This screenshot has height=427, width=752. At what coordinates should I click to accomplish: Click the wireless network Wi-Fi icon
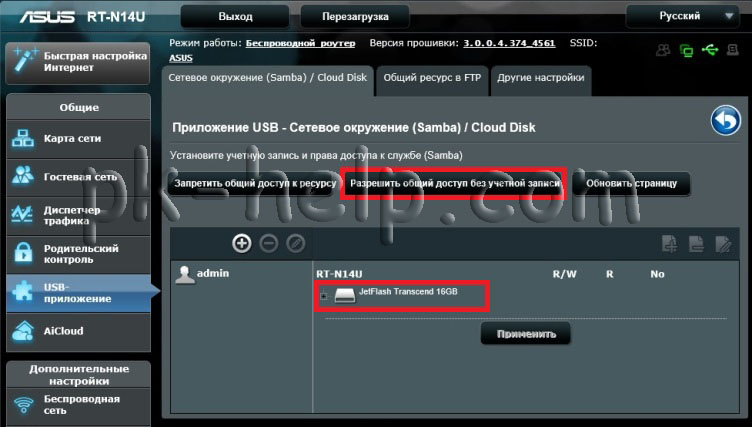tap(23, 405)
